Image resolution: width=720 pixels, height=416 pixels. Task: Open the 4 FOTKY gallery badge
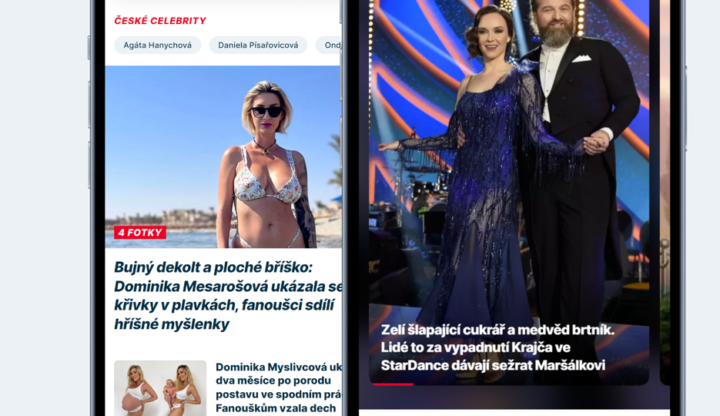[140, 232]
